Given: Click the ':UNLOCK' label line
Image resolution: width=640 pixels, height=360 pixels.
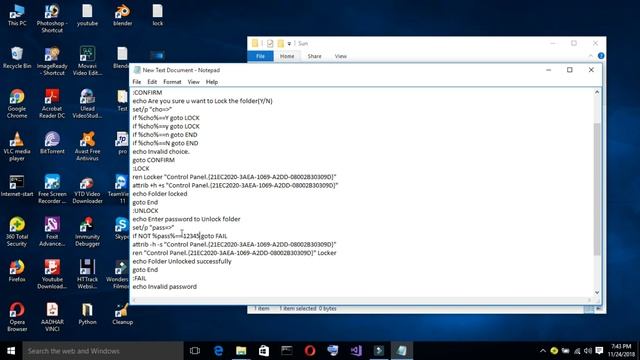Looking at the screenshot, I should click(145, 211).
